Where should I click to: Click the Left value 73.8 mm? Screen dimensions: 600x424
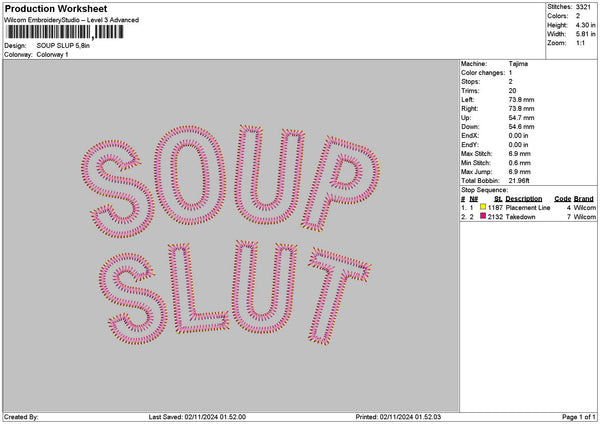tap(521, 100)
